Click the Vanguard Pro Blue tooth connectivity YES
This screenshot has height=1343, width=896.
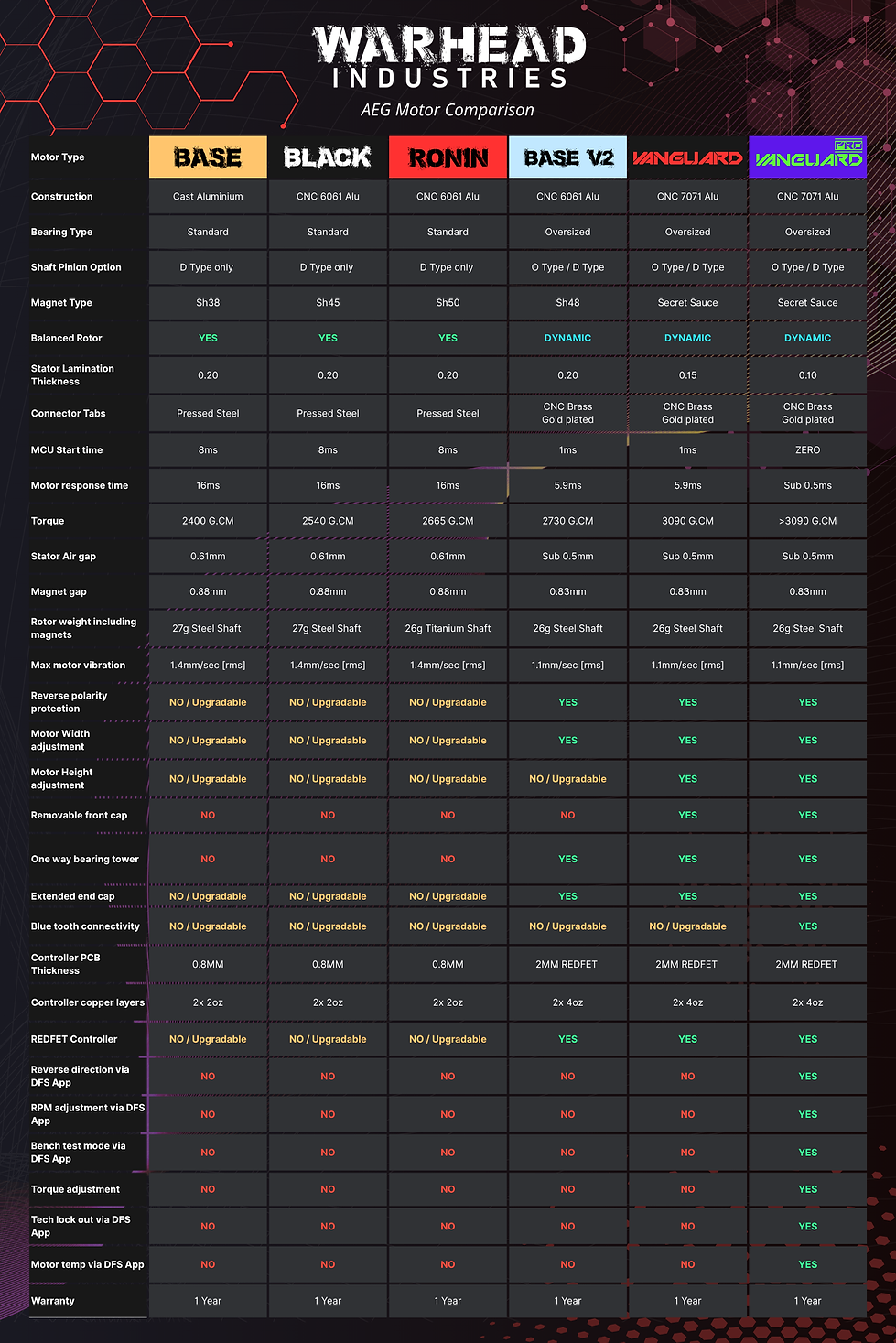click(807, 926)
